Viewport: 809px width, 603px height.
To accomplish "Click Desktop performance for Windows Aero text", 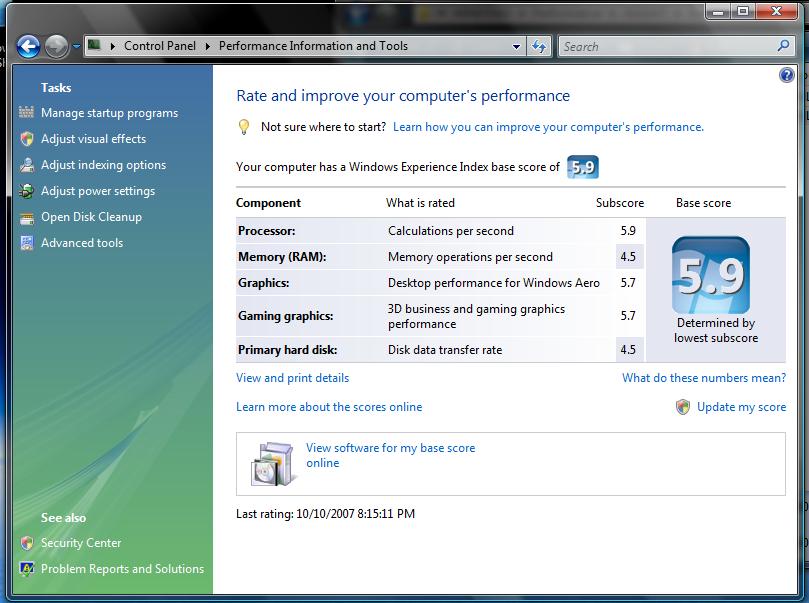I will coord(494,283).
